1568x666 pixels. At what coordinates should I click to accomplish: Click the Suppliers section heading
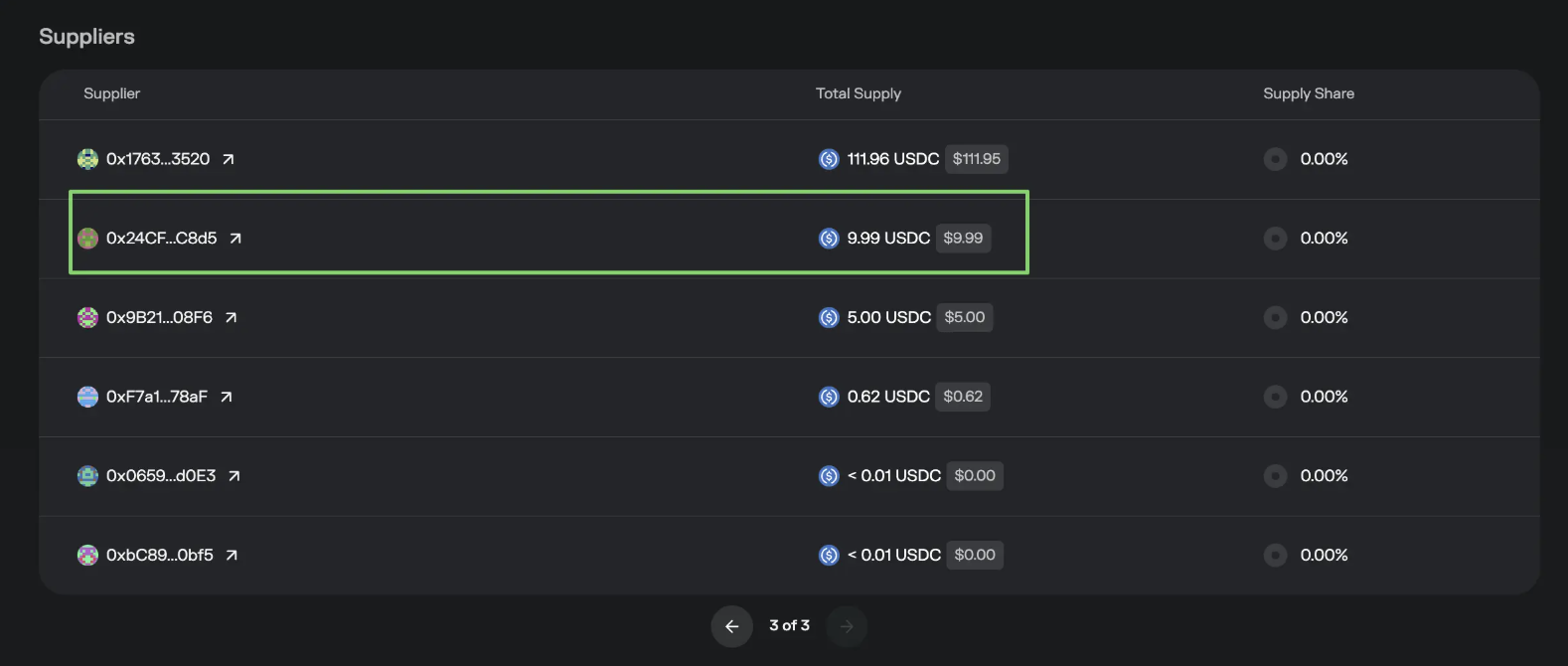86,37
